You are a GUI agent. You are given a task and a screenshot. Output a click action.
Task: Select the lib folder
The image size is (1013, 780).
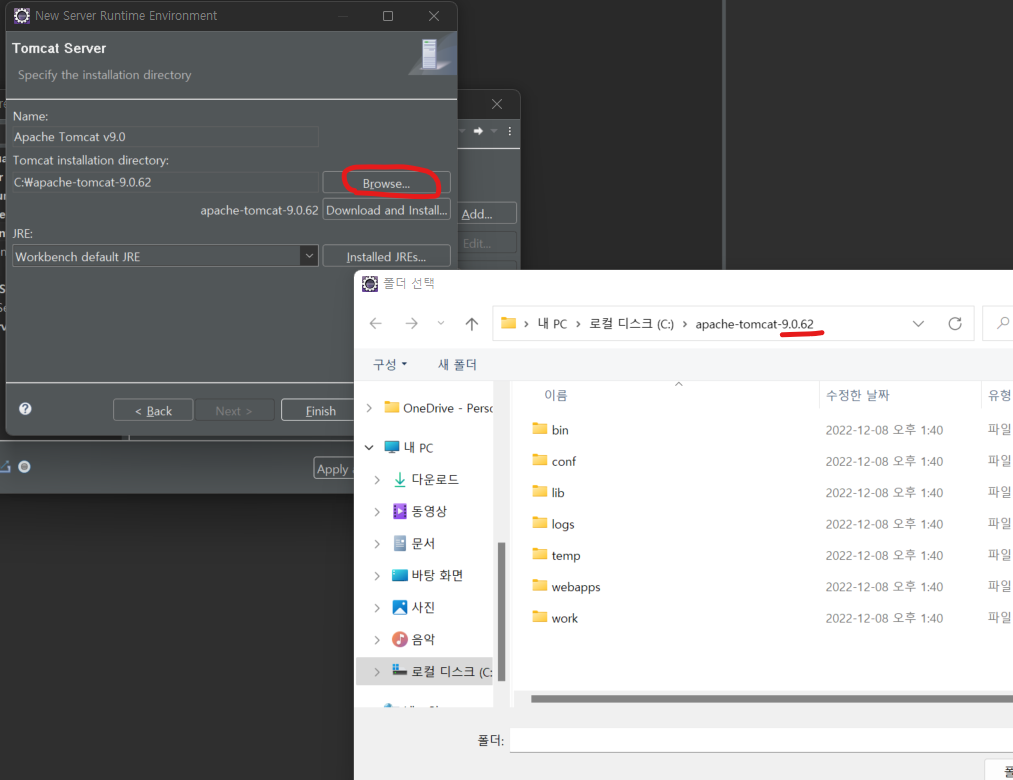[548, 492]
